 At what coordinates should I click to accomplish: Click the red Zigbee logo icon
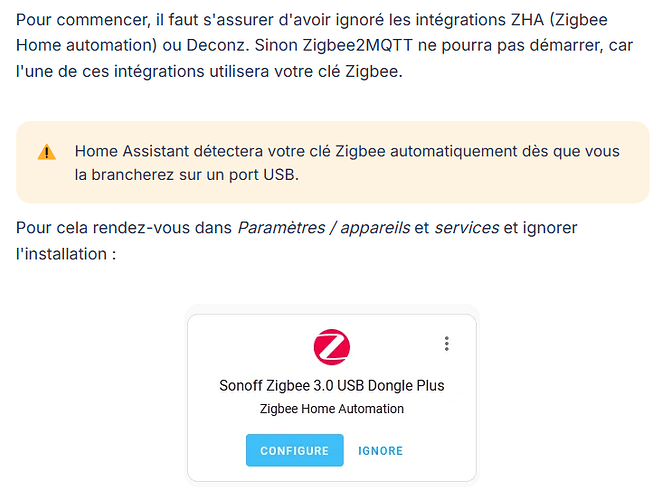coord(332,347)
